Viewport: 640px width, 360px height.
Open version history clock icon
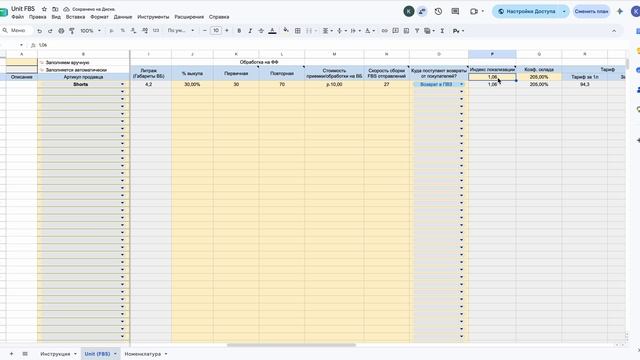pyautogui.click(x=438, y=11)
